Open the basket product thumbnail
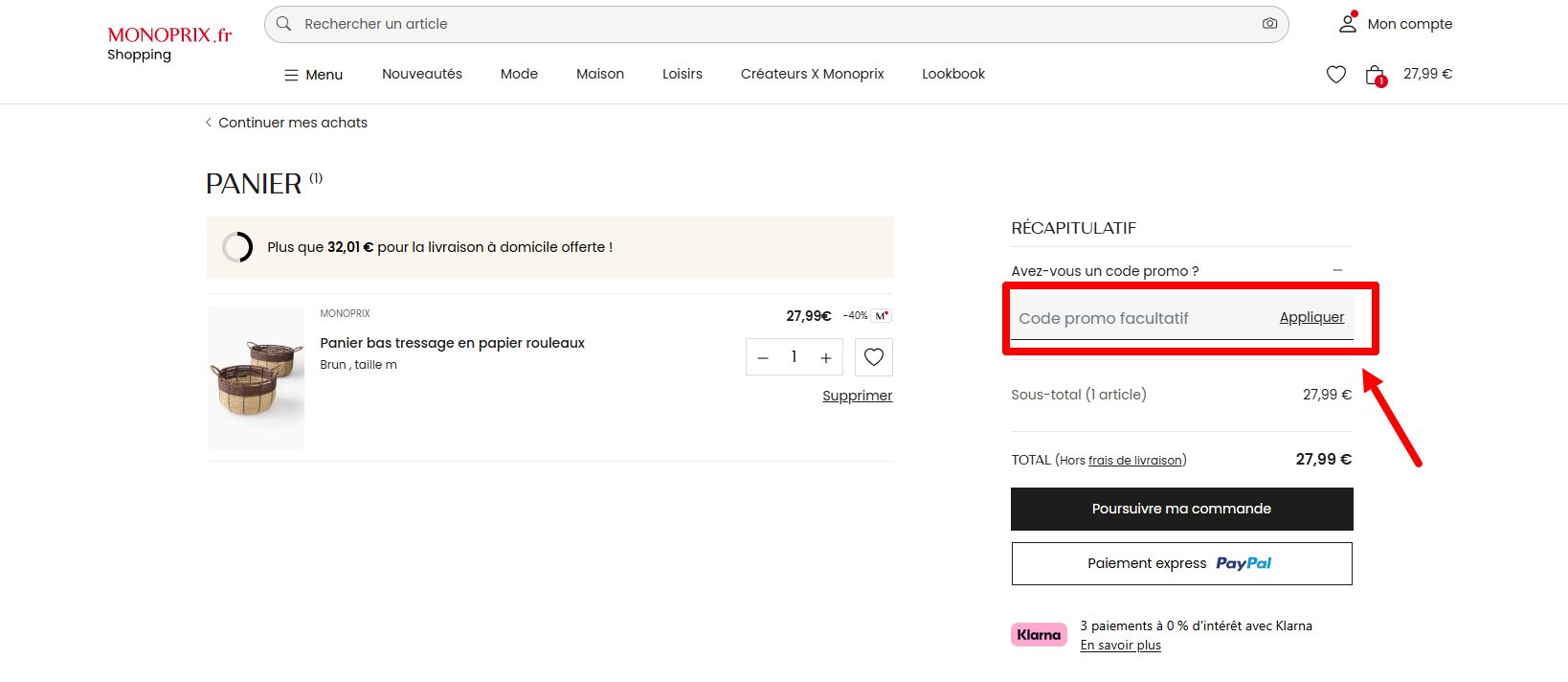Viewport: 1568px width, 682px height. click(257, 377)
